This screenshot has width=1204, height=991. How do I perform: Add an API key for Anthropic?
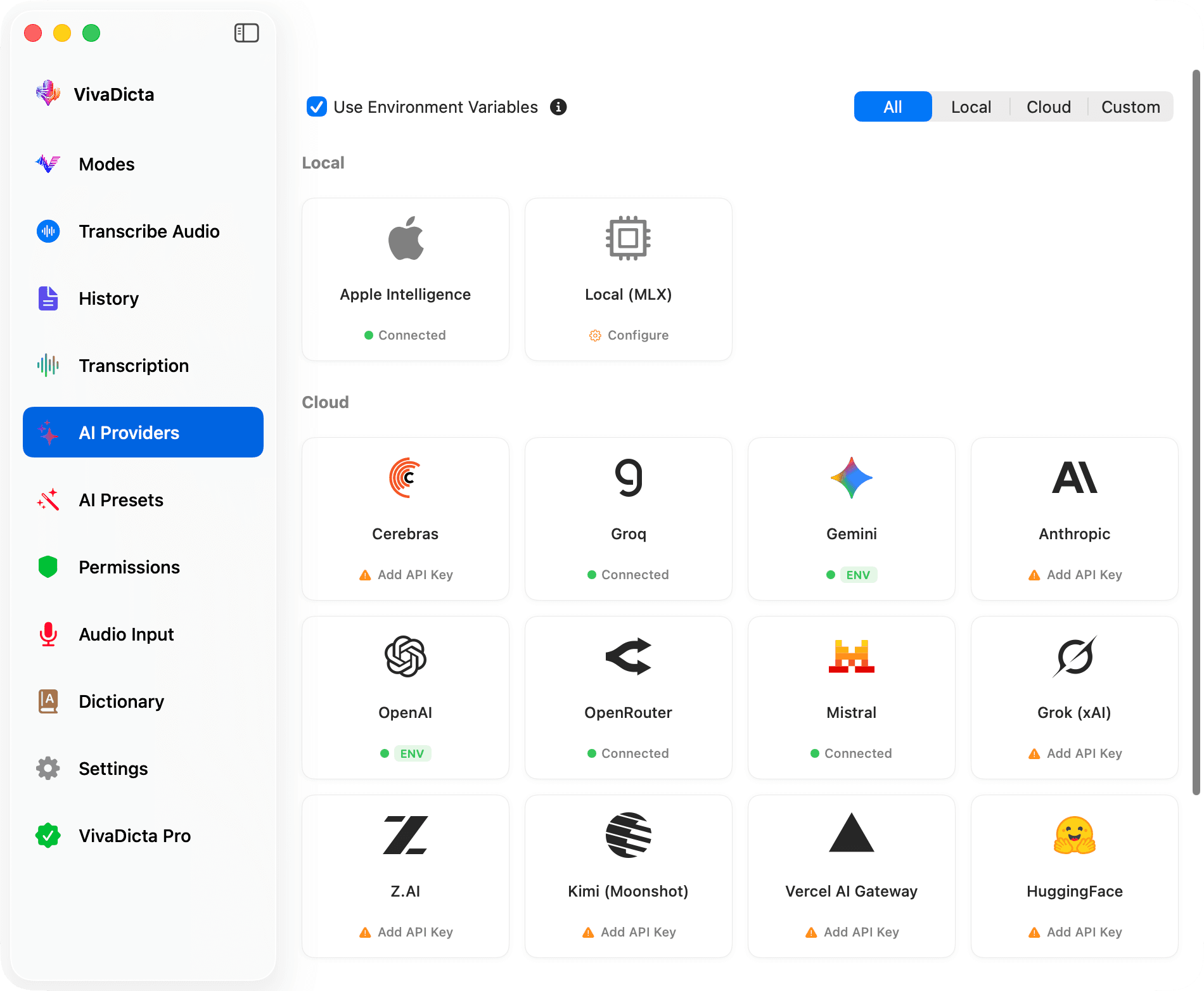(x=1074, y=575)
